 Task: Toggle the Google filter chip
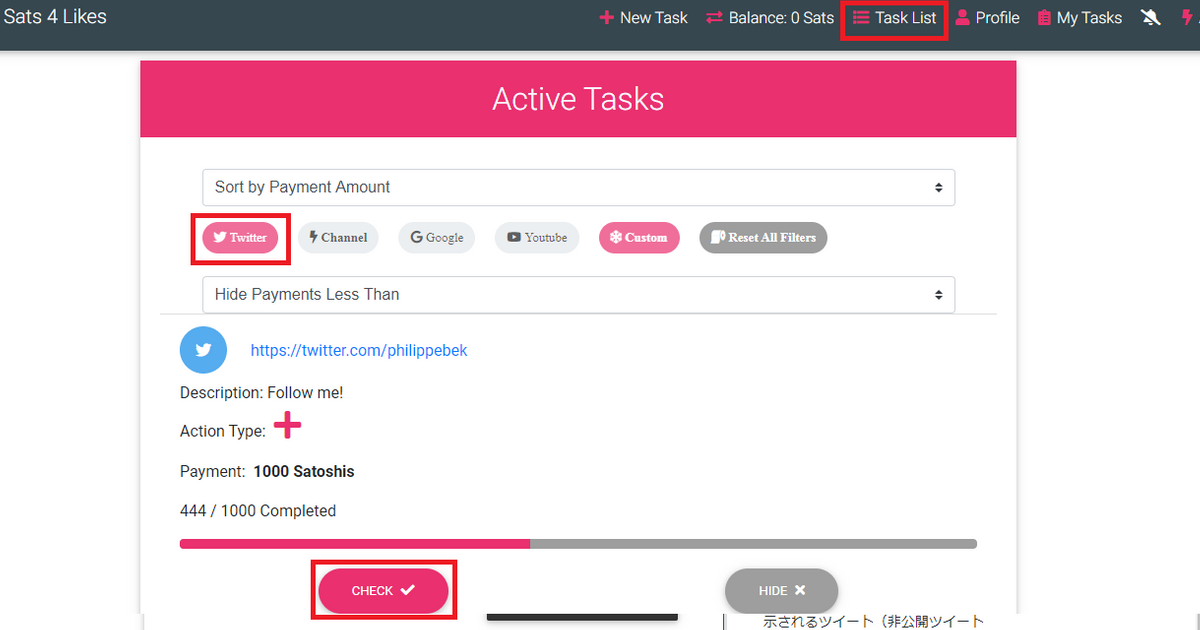436,238
